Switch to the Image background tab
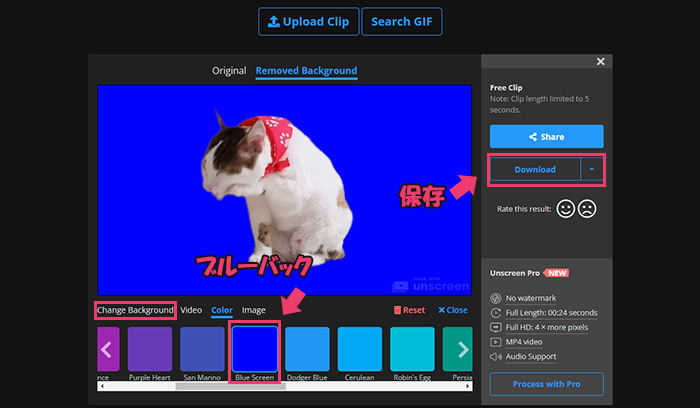This screenshot has height=408, width=700. [x=254, y=310]
